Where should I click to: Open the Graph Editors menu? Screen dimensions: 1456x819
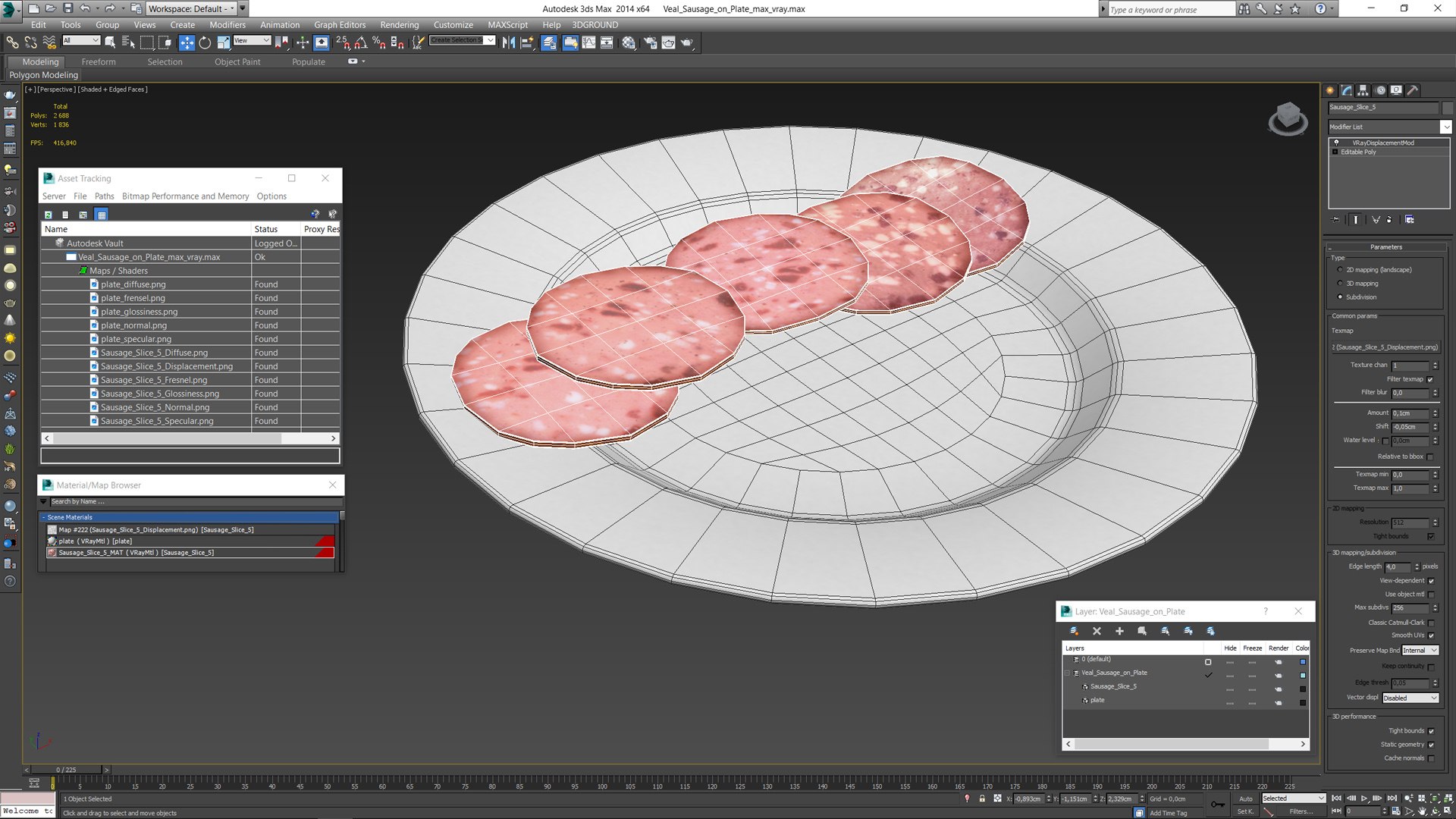(x=339, y=25)
